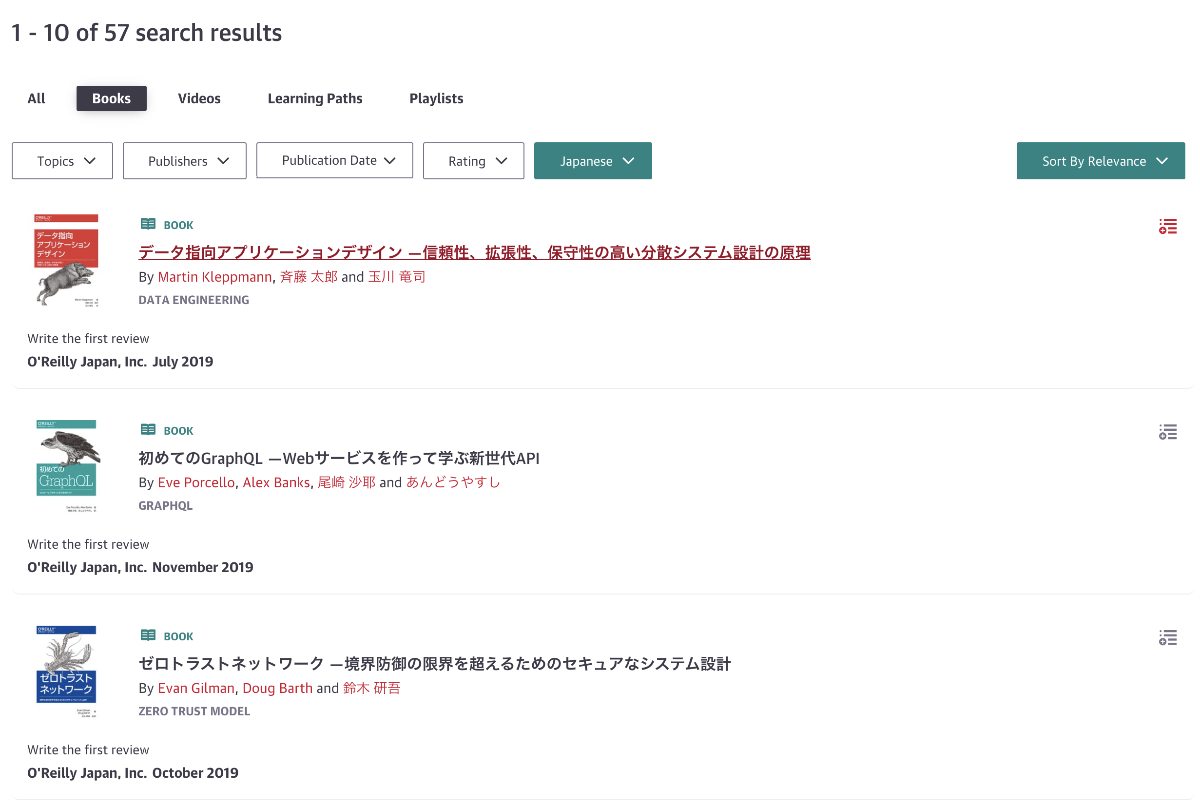Viewport: 1200px width, 806px height.
Task: Open the Sort By Relevance menu
Action: pos(1101,161)
